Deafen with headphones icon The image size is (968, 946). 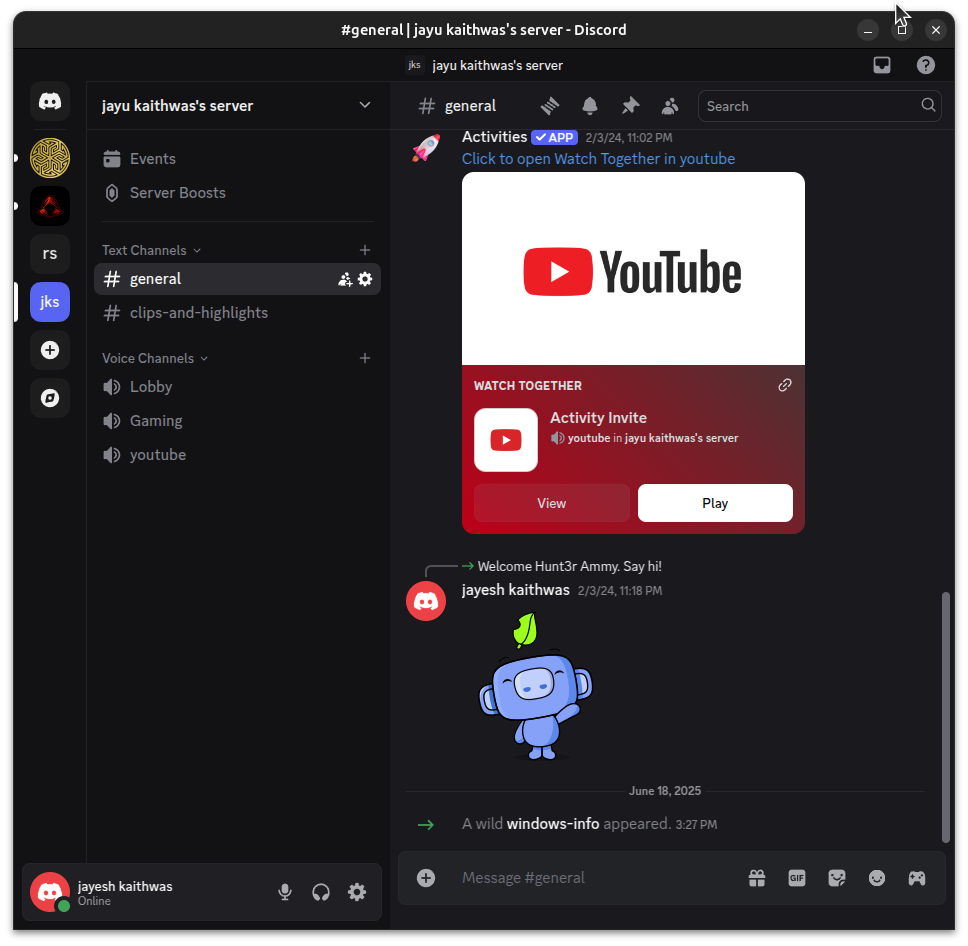click(x=321, y=892)
